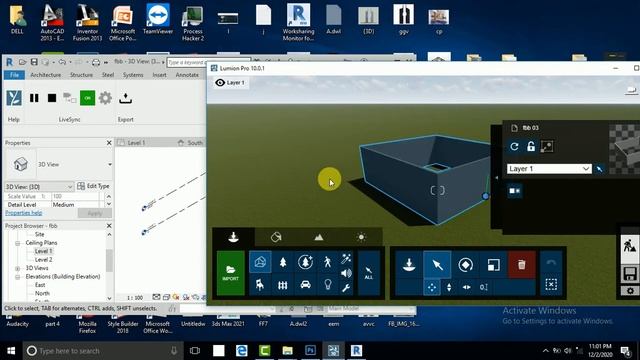Viewport: 640px width, 360px height.
Task: Click the Edit Type button
Action: pos(93,186)
